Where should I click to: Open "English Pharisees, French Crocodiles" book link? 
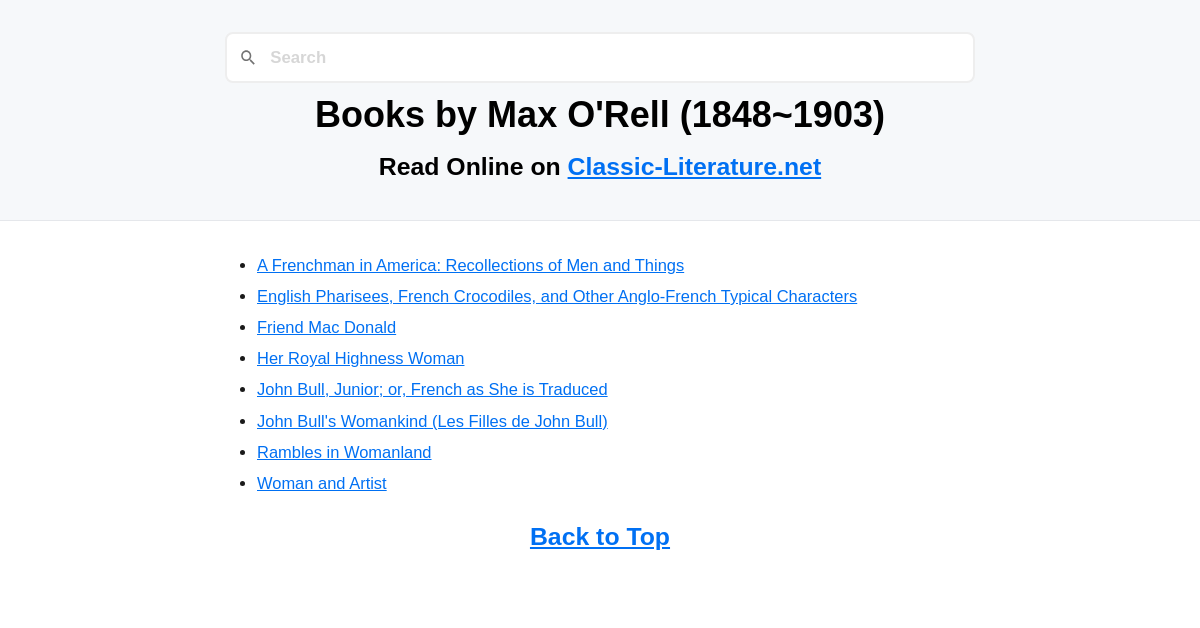tap(556, 296)
